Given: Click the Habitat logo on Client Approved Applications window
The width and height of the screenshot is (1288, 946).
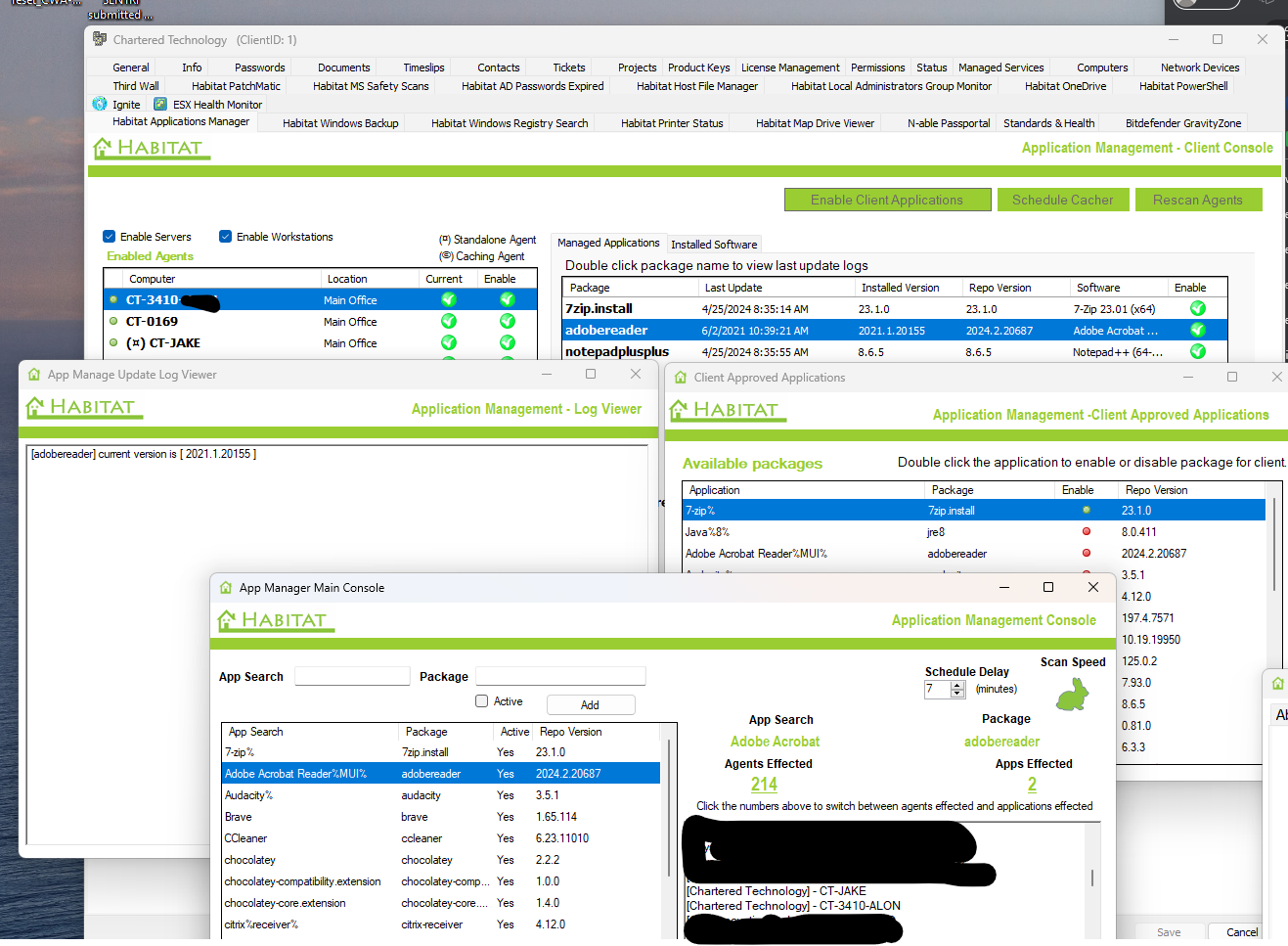Looking at the screenshot, I should click(727, 408).
